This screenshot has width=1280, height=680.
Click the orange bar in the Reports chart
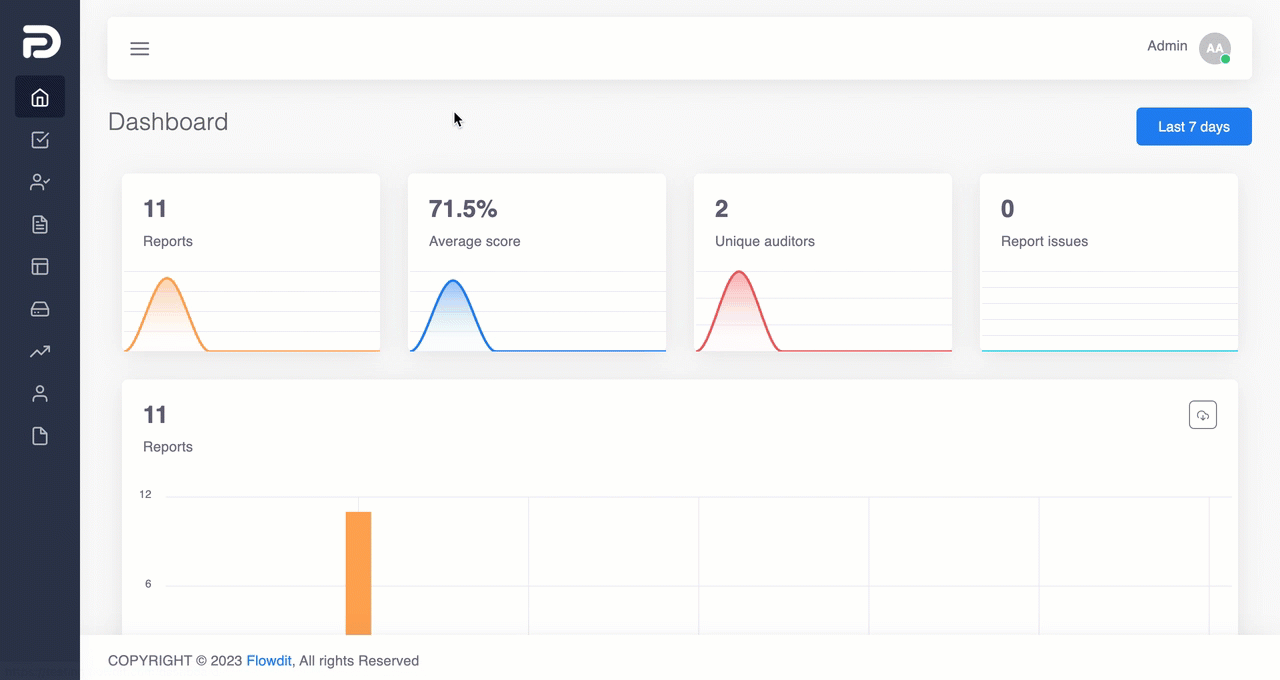click(x=358, y=573)
